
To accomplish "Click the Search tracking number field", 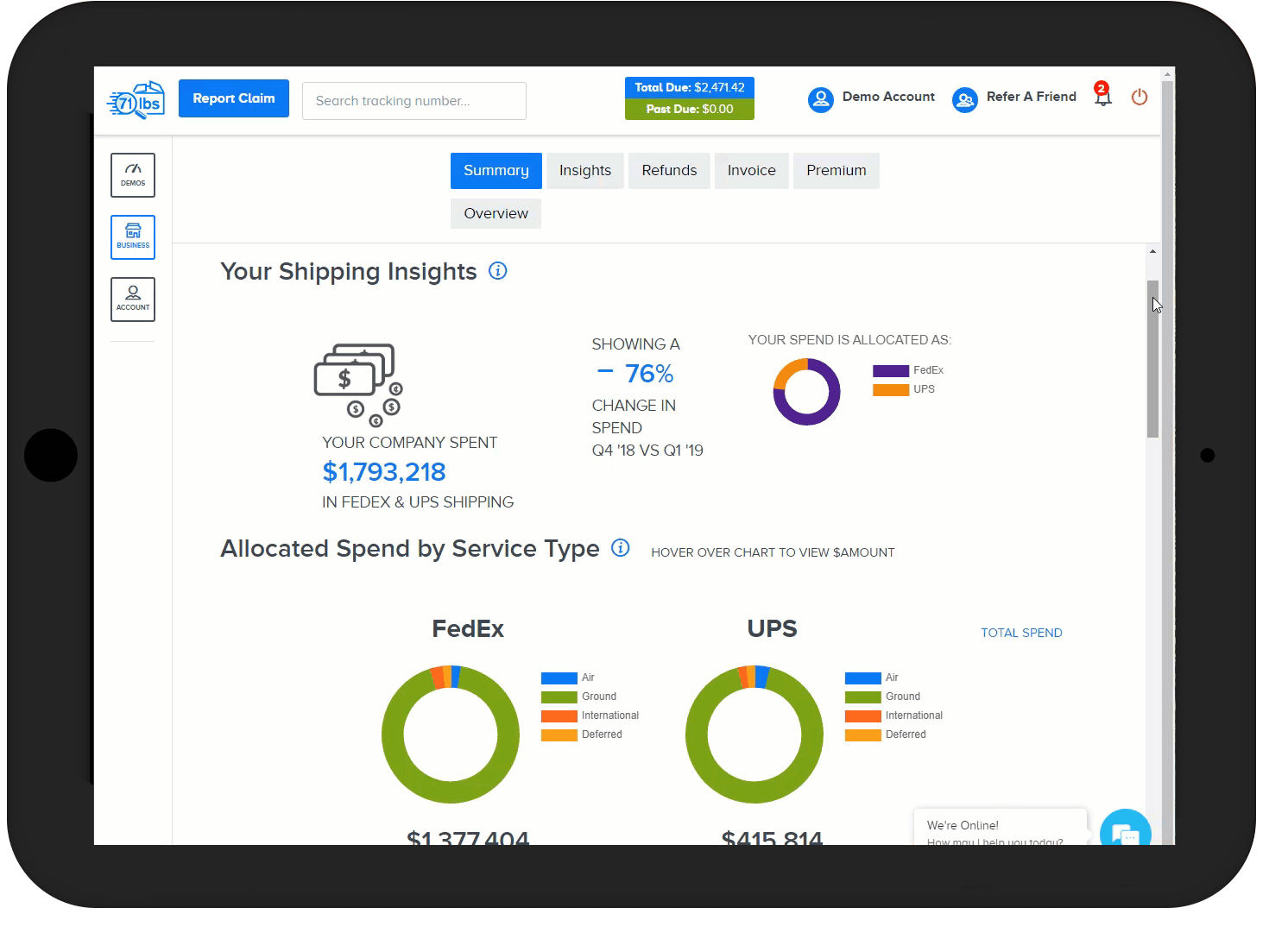I will coord(414,101).
